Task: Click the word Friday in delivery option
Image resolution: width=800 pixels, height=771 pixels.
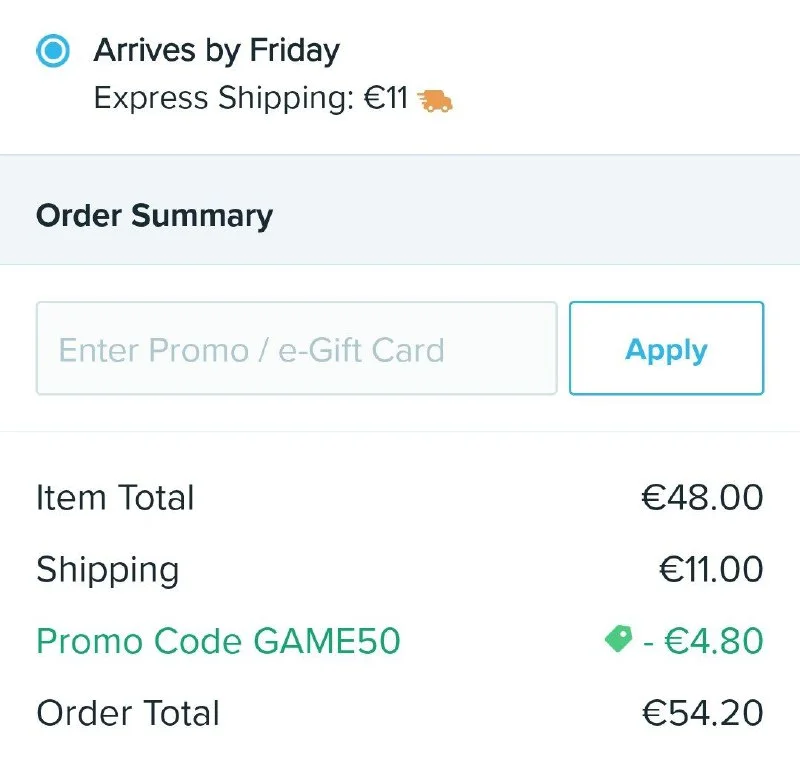Action: point(296,50)
